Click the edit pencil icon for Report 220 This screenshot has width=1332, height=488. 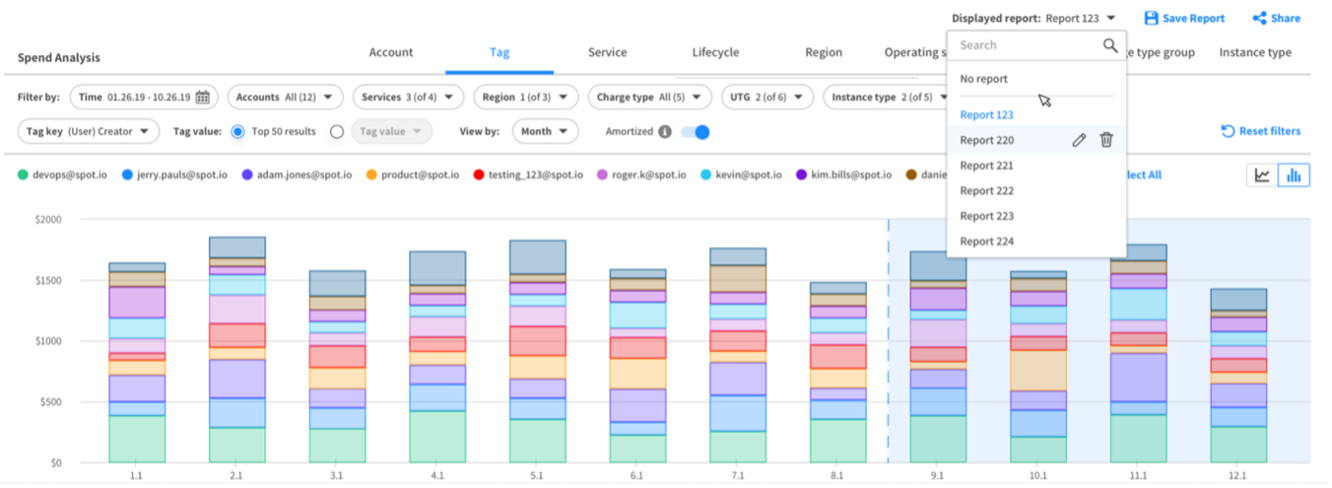click(x=1078, y=140)
